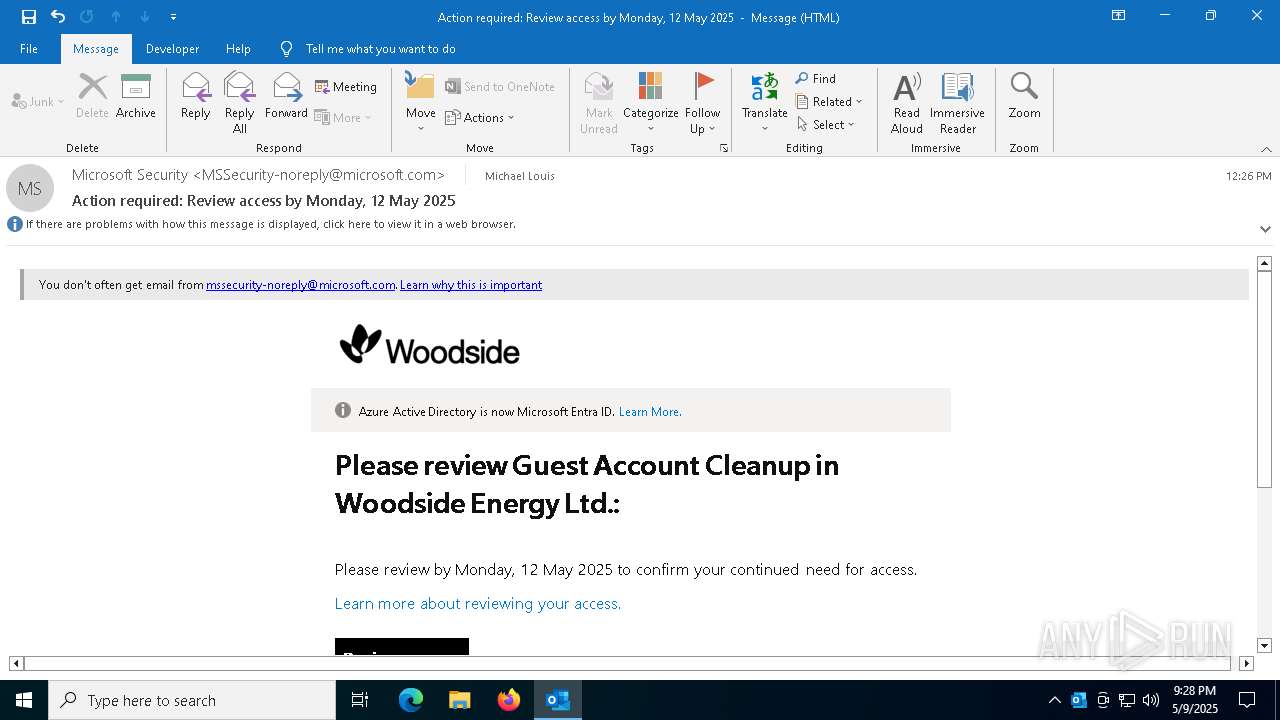
Task: Open the Categorize color menu
Action: click(651, 103)
